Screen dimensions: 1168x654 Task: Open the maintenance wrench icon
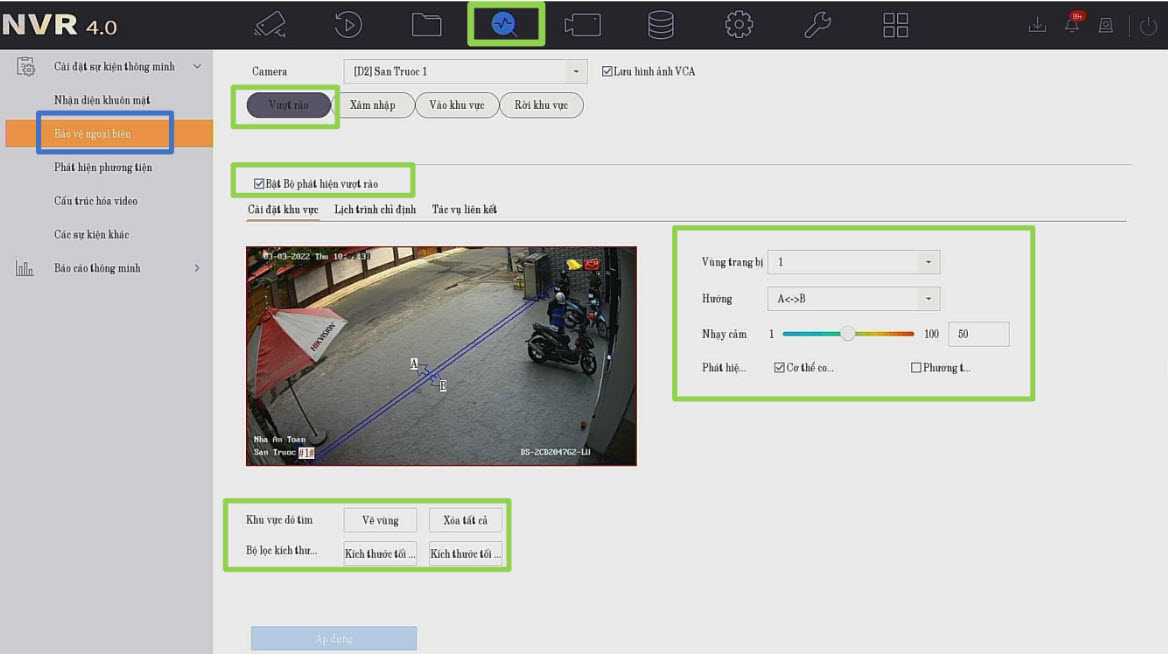(x=817, y=24)
